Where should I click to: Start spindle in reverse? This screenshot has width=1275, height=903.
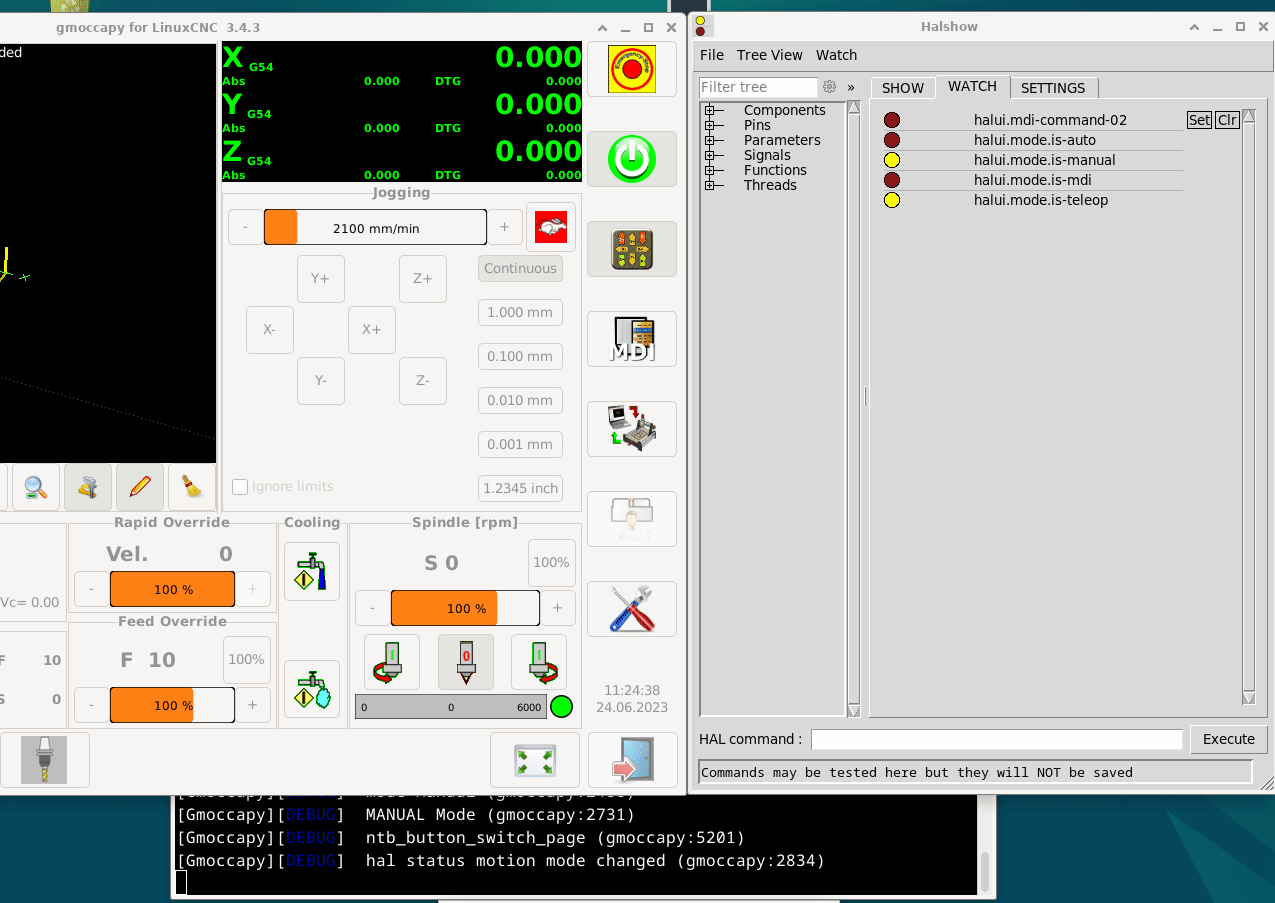pyautogui.click(x=392, y=662)
